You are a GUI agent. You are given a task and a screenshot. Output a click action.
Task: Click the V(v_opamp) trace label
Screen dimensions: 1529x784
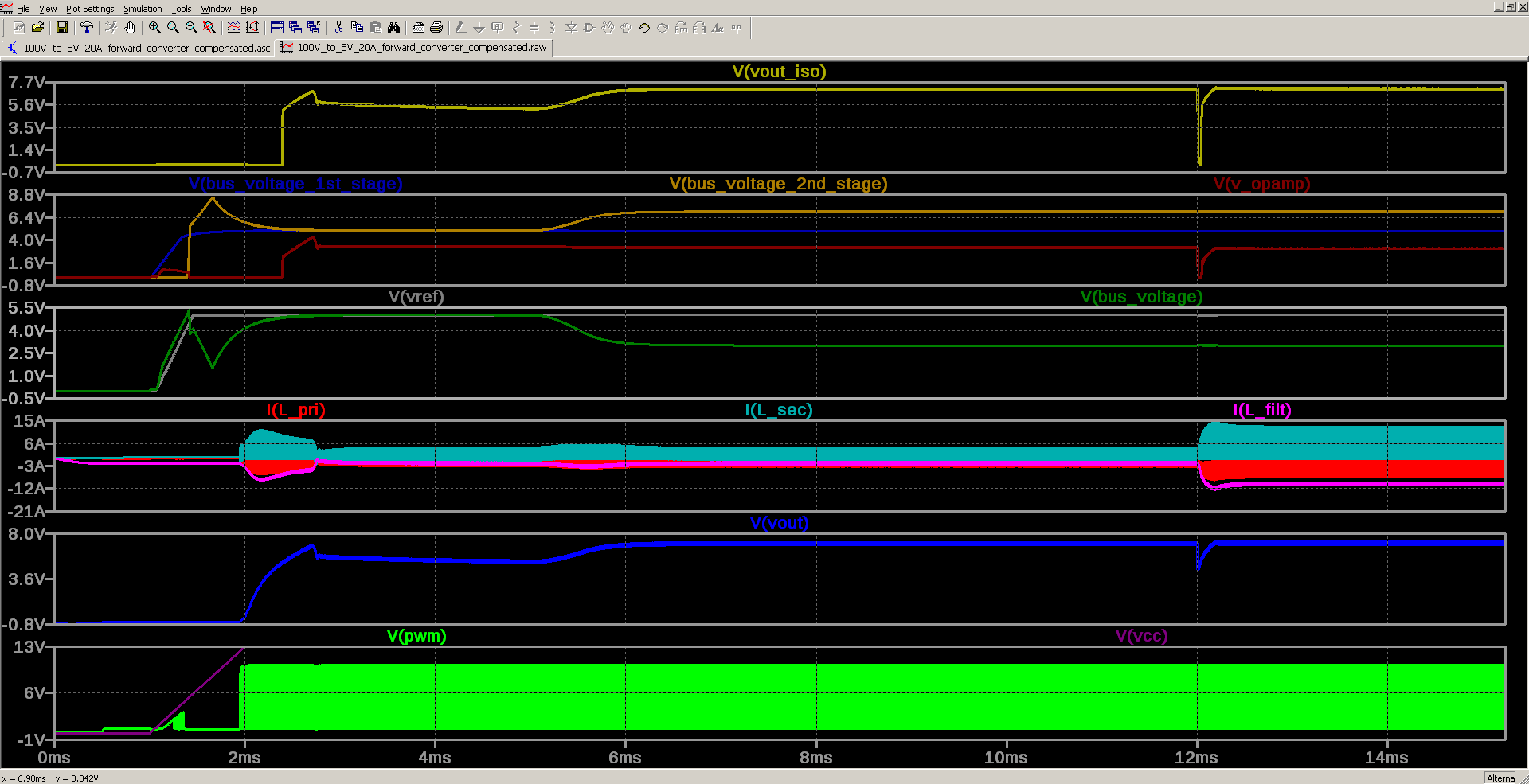click(x=1261, y=184)
